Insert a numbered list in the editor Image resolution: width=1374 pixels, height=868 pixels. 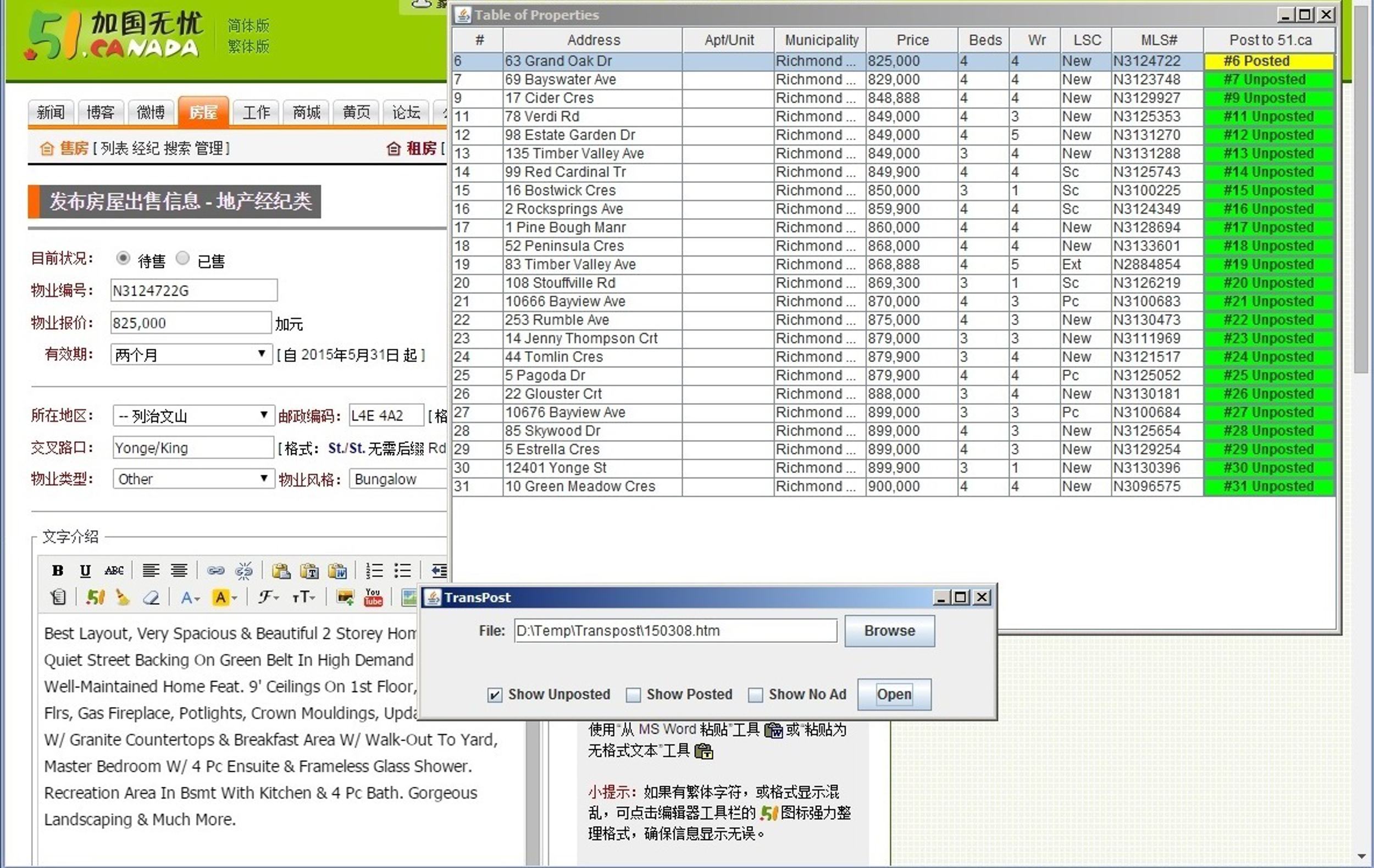(374, 570)
